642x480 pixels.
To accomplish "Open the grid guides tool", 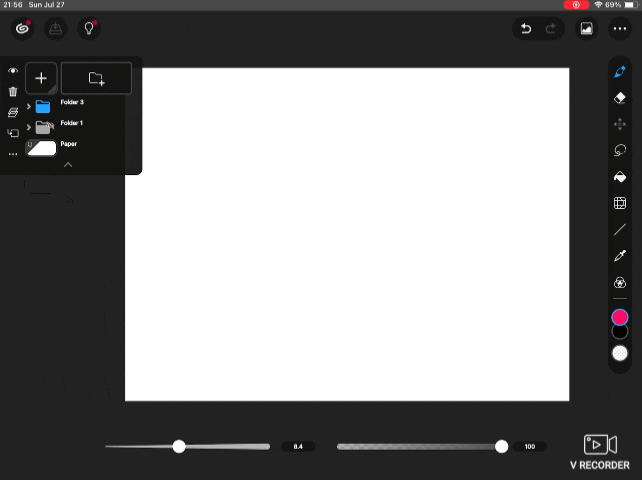I will coord(620,203).
